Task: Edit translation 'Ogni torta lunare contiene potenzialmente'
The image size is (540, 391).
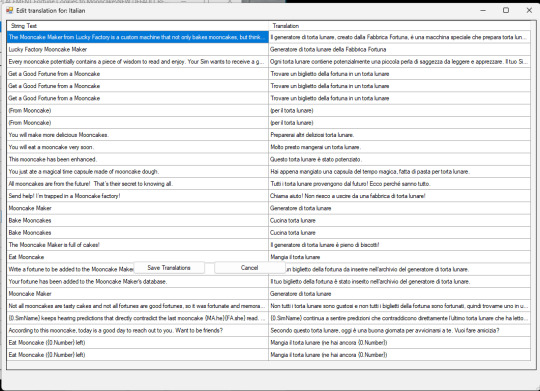Action: pos(399,62)
